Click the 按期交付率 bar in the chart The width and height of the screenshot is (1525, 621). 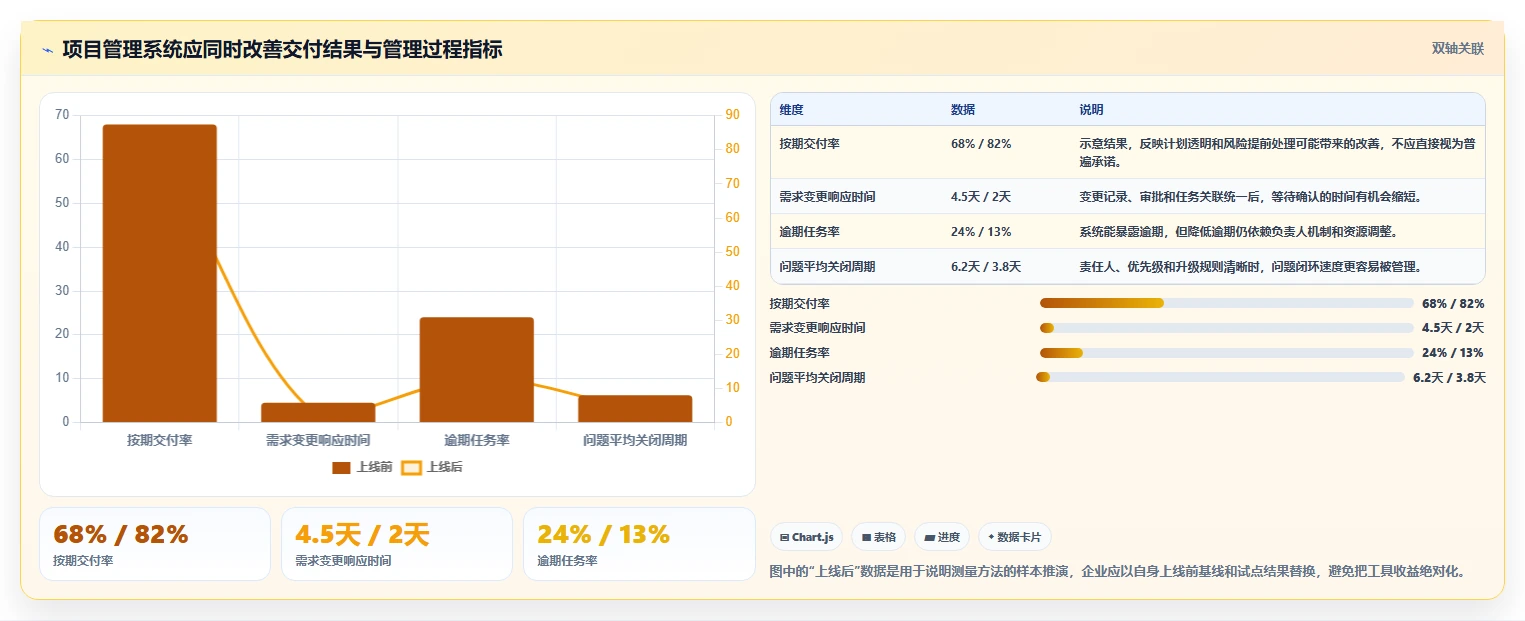(x=159, y=273)
